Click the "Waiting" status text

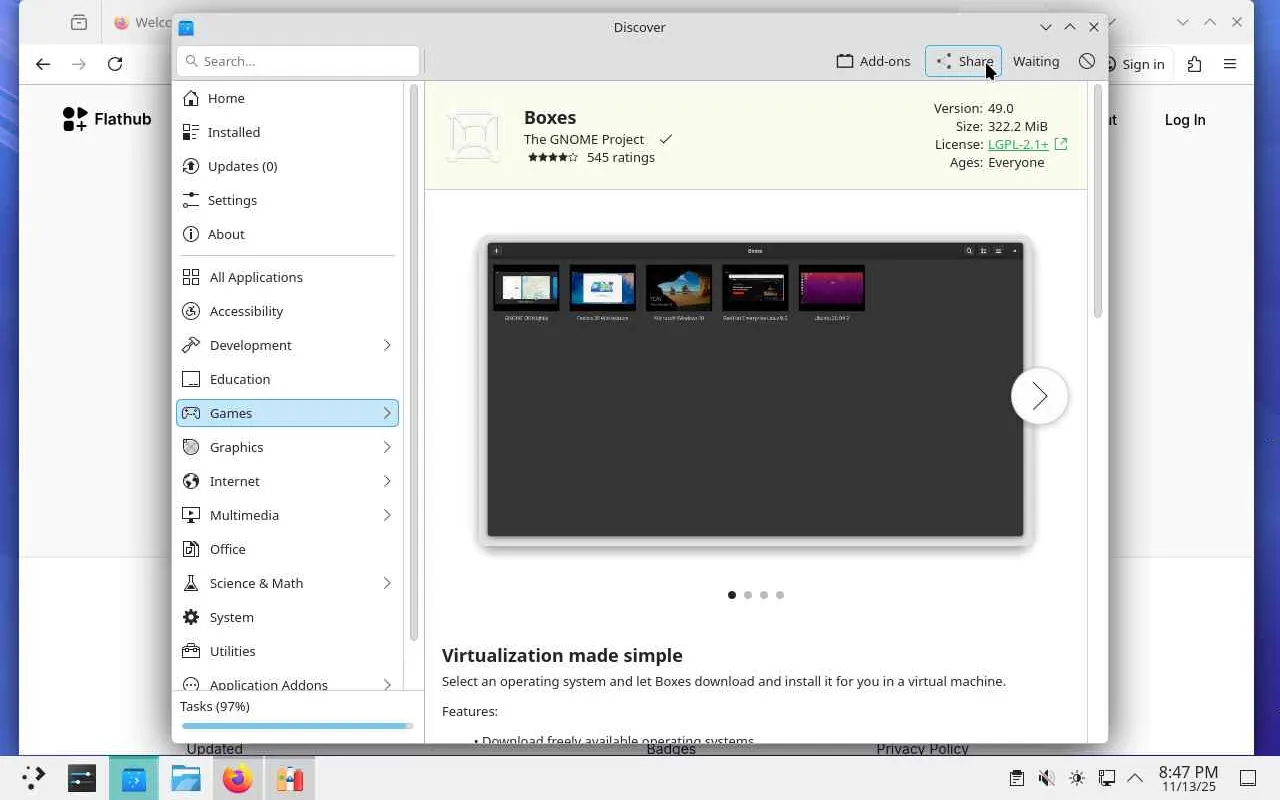[1036, 61]
